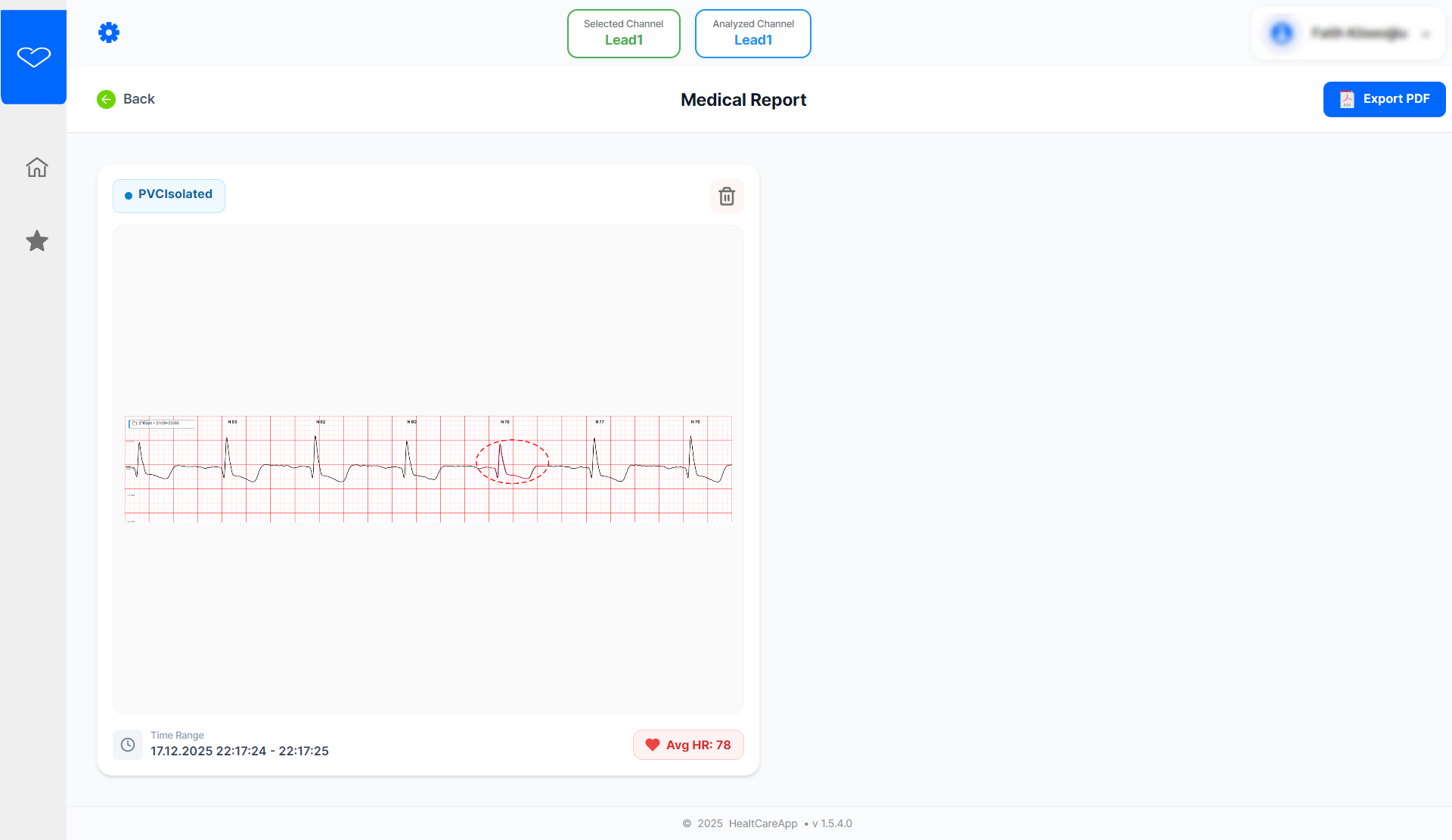Click the N76 beat label on ECG

click(x=695, y=422)
